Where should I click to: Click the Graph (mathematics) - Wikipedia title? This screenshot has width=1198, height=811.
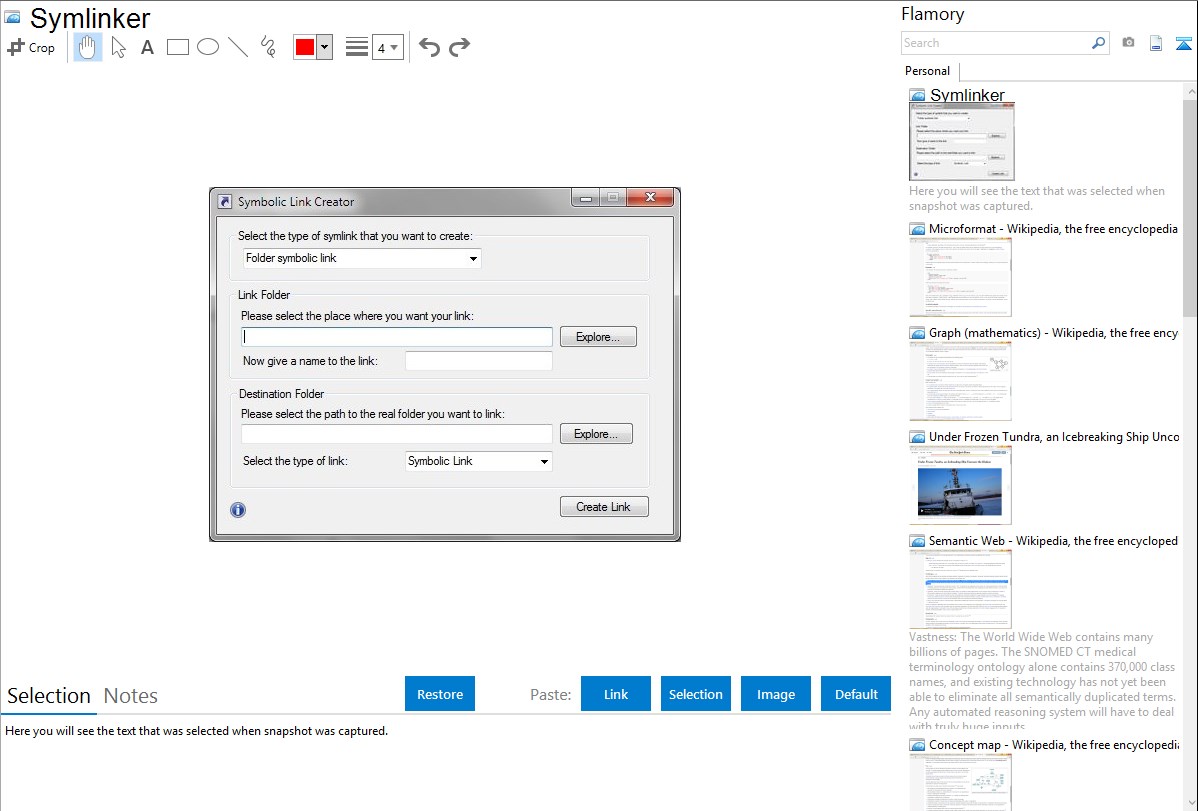[x=1053, y=333]
